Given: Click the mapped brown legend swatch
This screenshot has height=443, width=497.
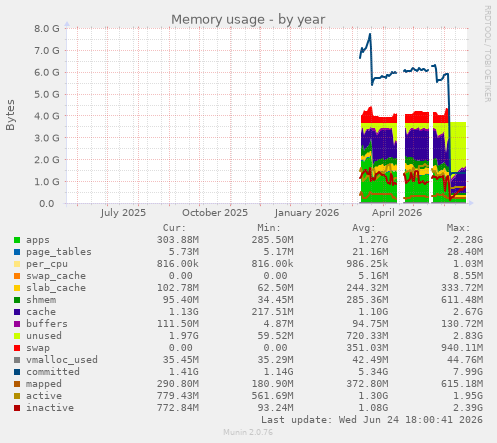Looking at the screenshot, I should (17, 384).
